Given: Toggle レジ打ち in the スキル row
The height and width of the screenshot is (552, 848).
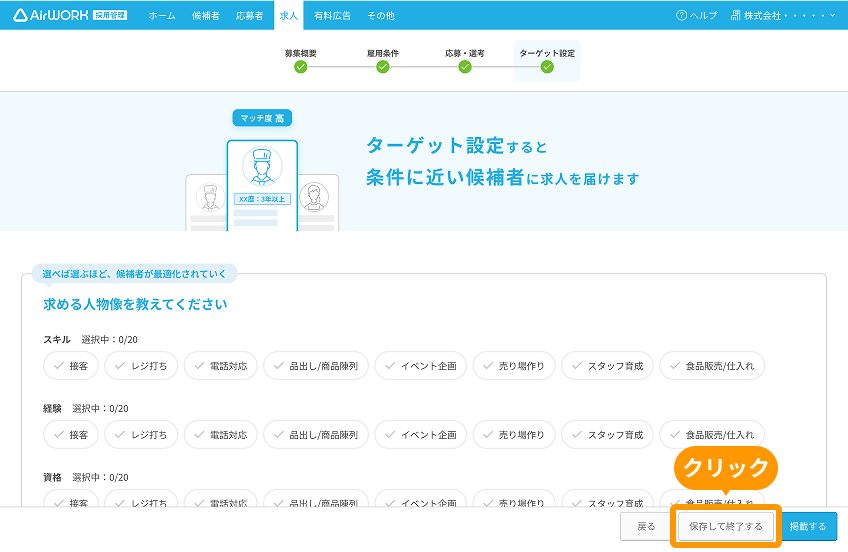Looking at the screenshot, I should 141,366.
